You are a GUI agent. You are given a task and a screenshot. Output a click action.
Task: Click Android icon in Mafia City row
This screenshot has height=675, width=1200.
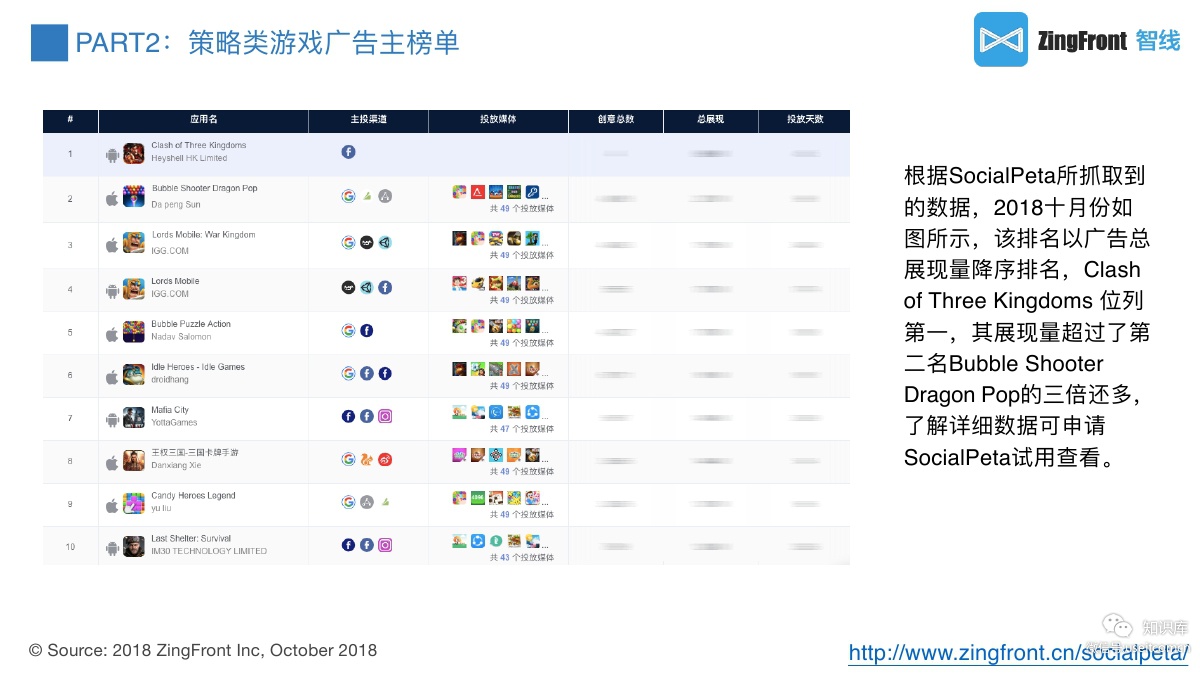(112, 420)
